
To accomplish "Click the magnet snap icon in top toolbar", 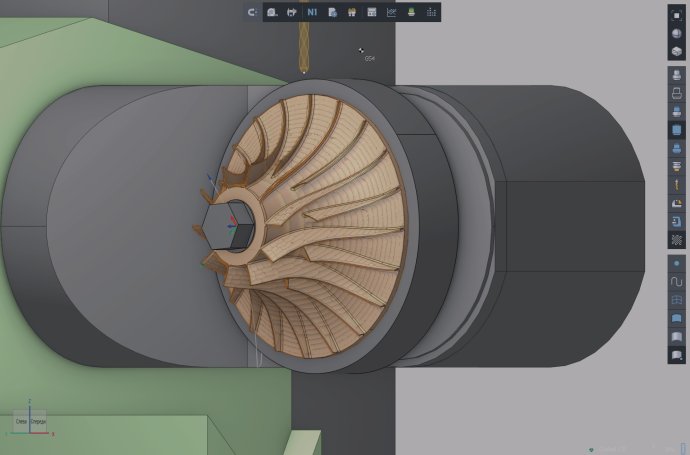I will click(253, 12).
